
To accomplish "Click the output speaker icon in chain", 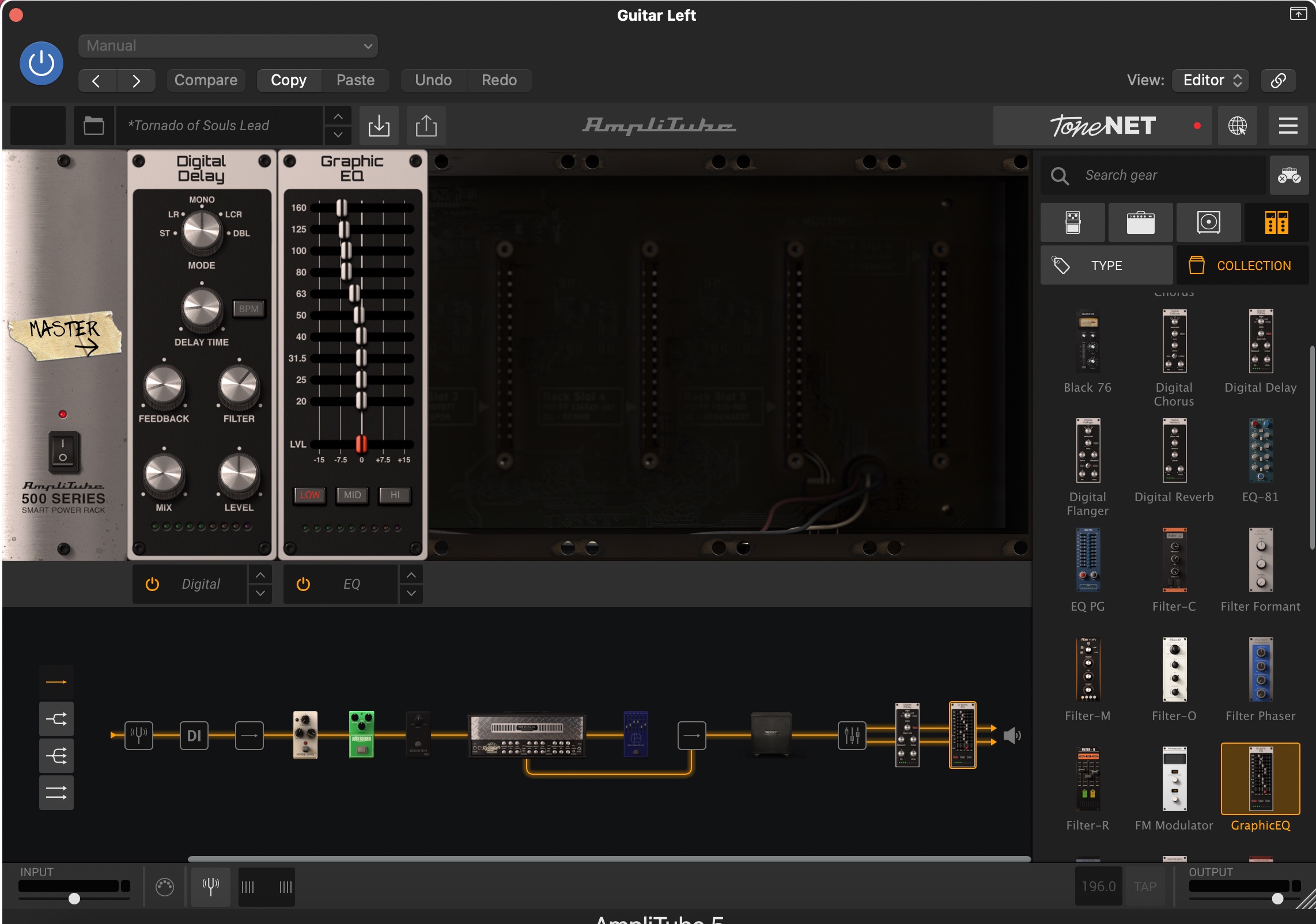I will pyautogui.click(x=1012, y=736).
